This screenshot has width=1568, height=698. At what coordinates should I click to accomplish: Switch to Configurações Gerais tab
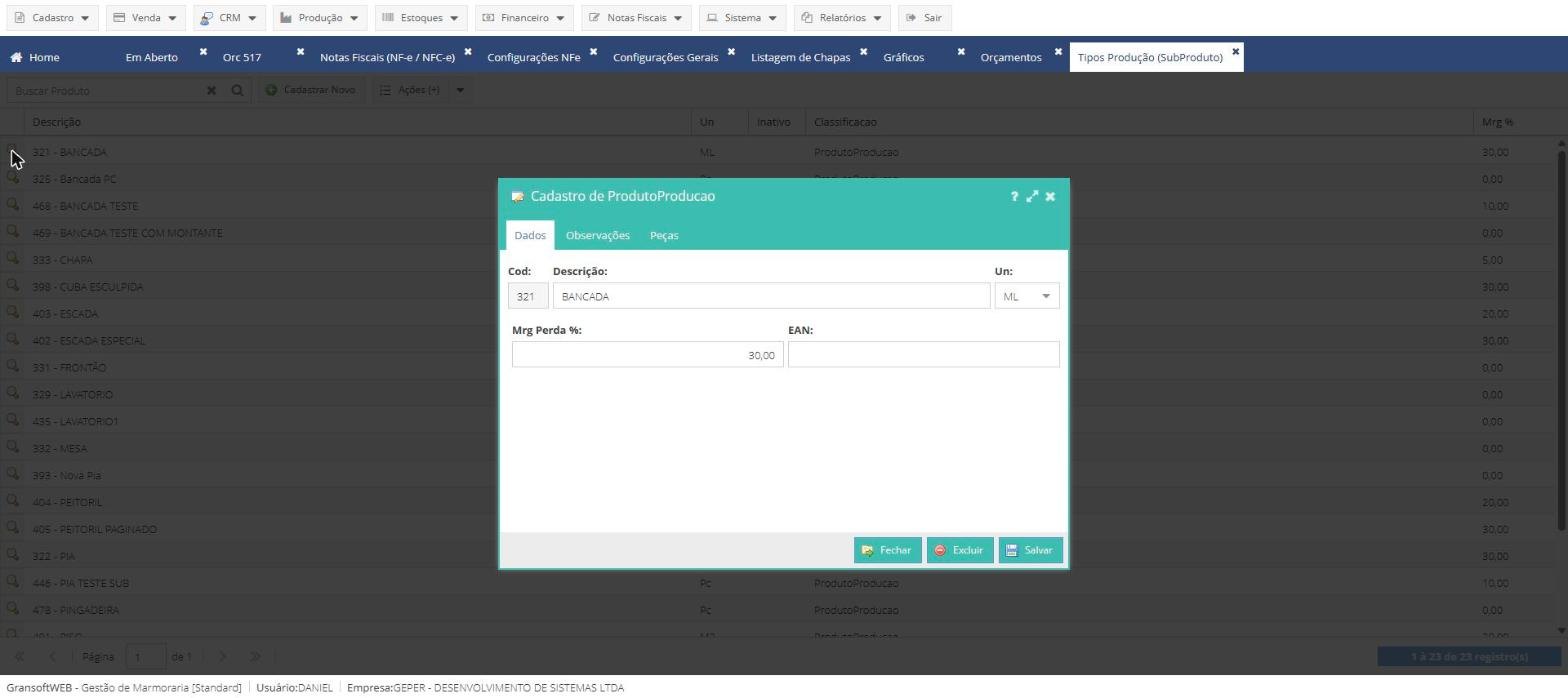665,57
